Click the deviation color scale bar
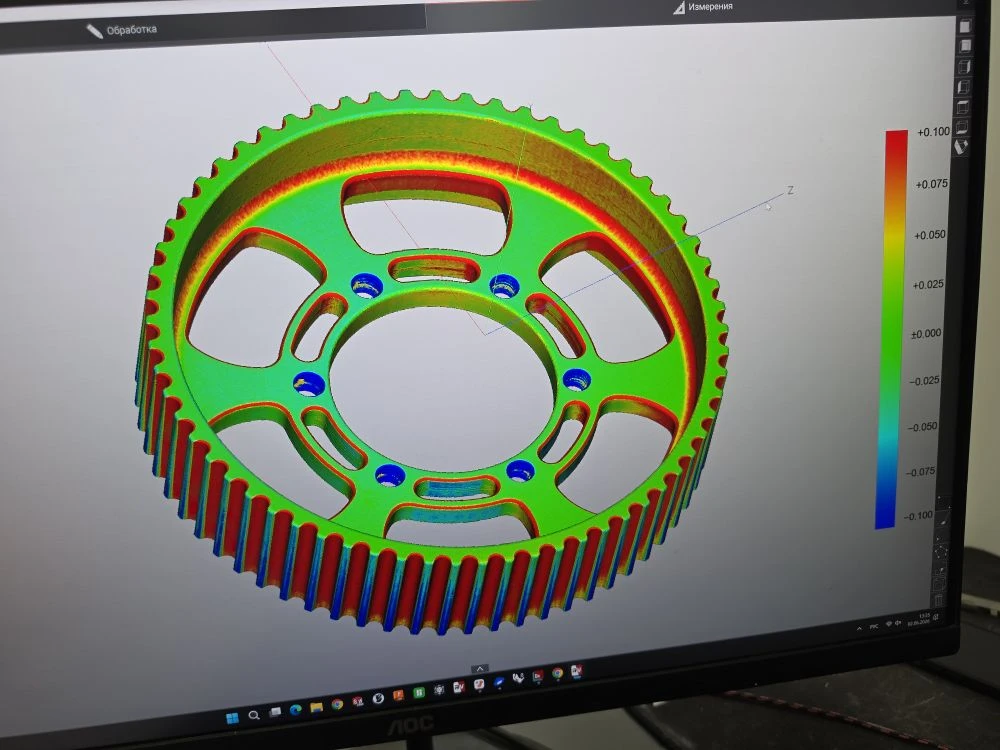 (x=891, y=329)
